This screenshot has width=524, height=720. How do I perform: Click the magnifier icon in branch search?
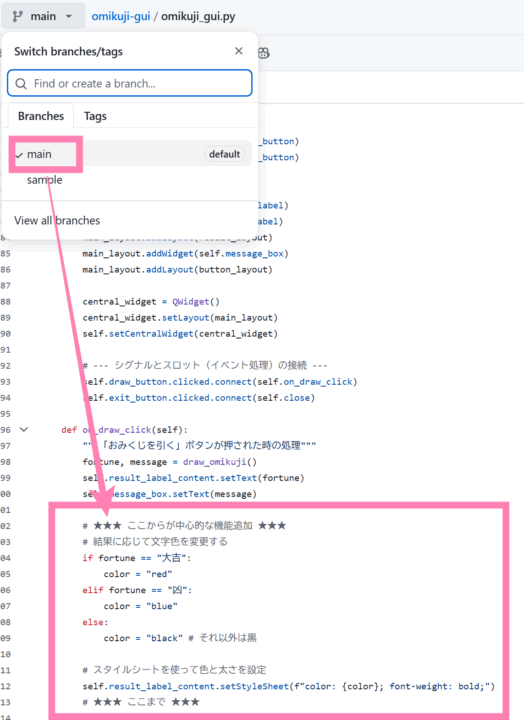[21, 84]
